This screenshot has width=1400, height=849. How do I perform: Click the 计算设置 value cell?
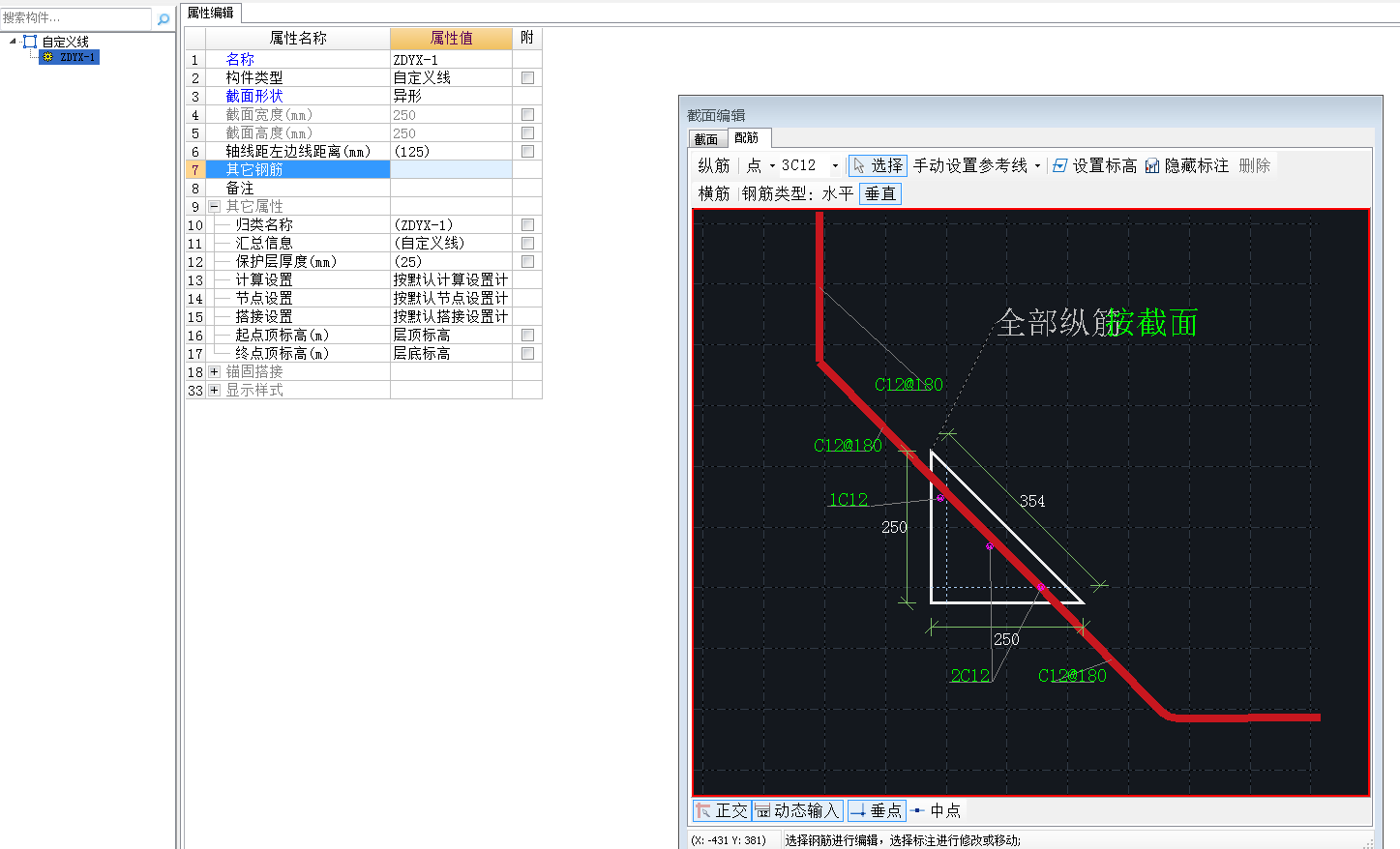[x=451, y=279]
